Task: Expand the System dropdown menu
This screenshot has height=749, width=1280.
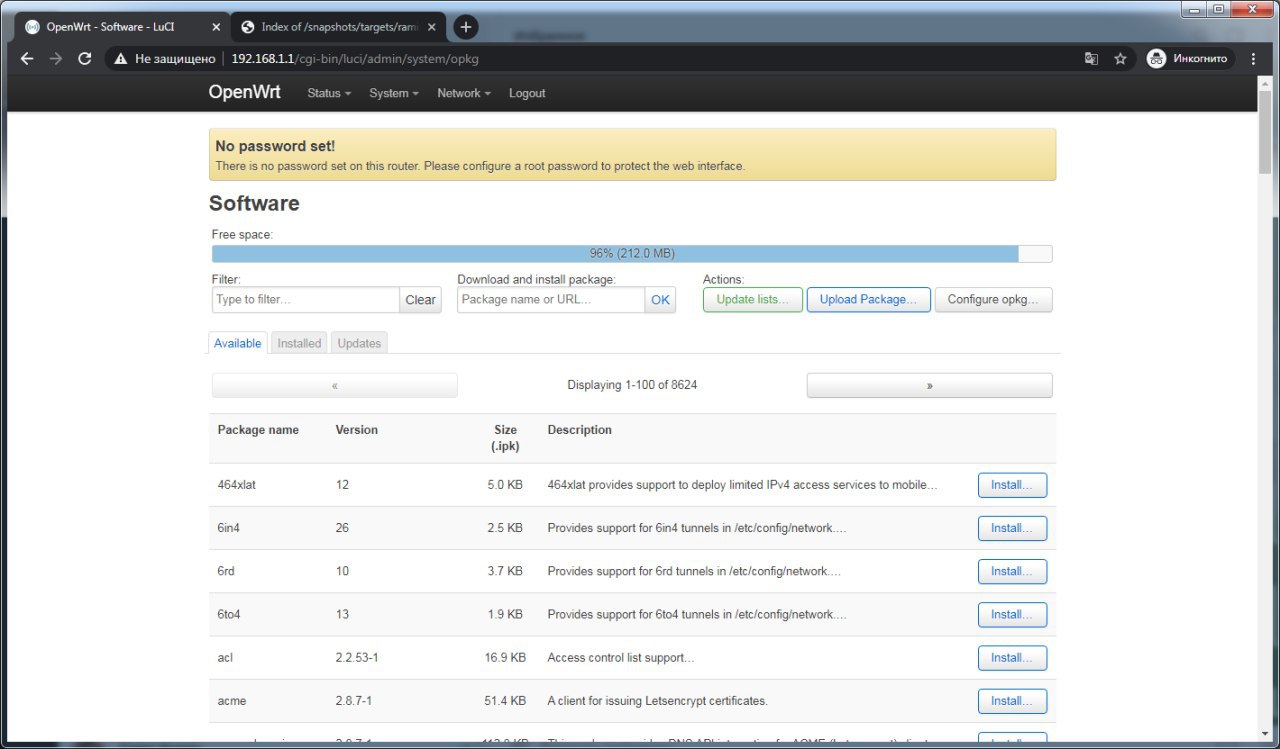Action: coord(393,93)
